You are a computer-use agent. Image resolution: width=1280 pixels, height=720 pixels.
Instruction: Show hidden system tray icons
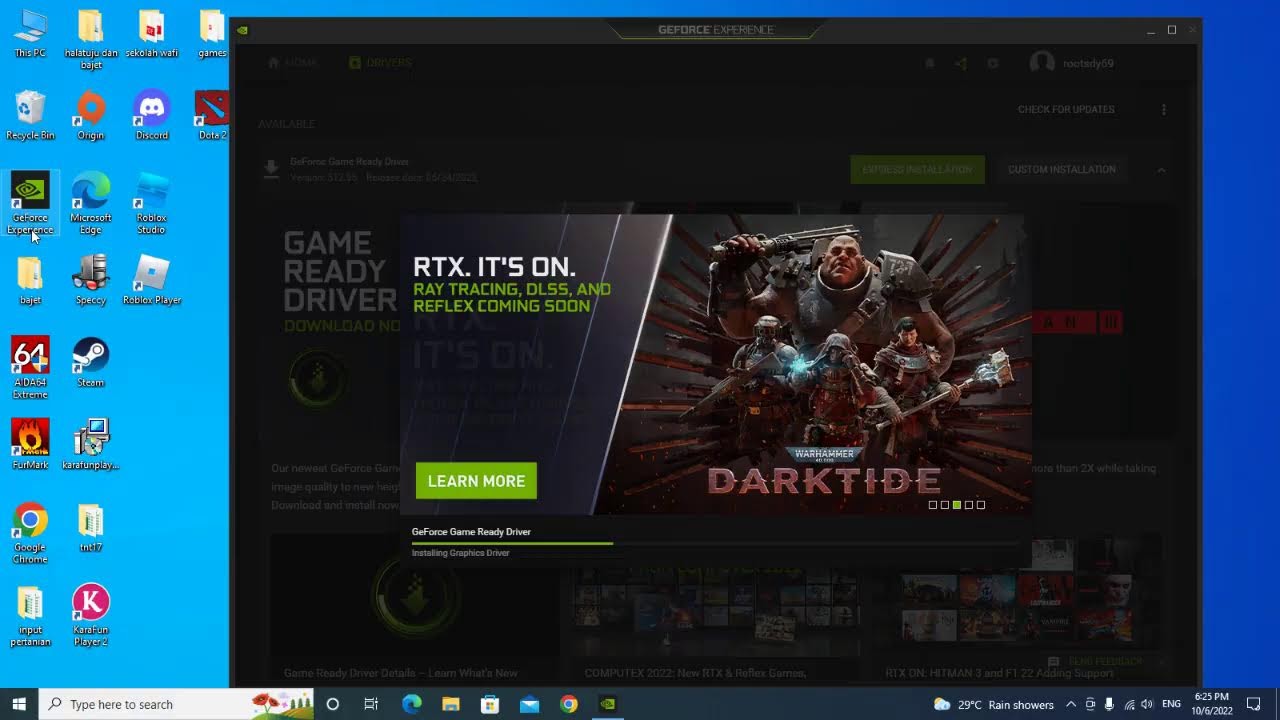[1071, 704]
